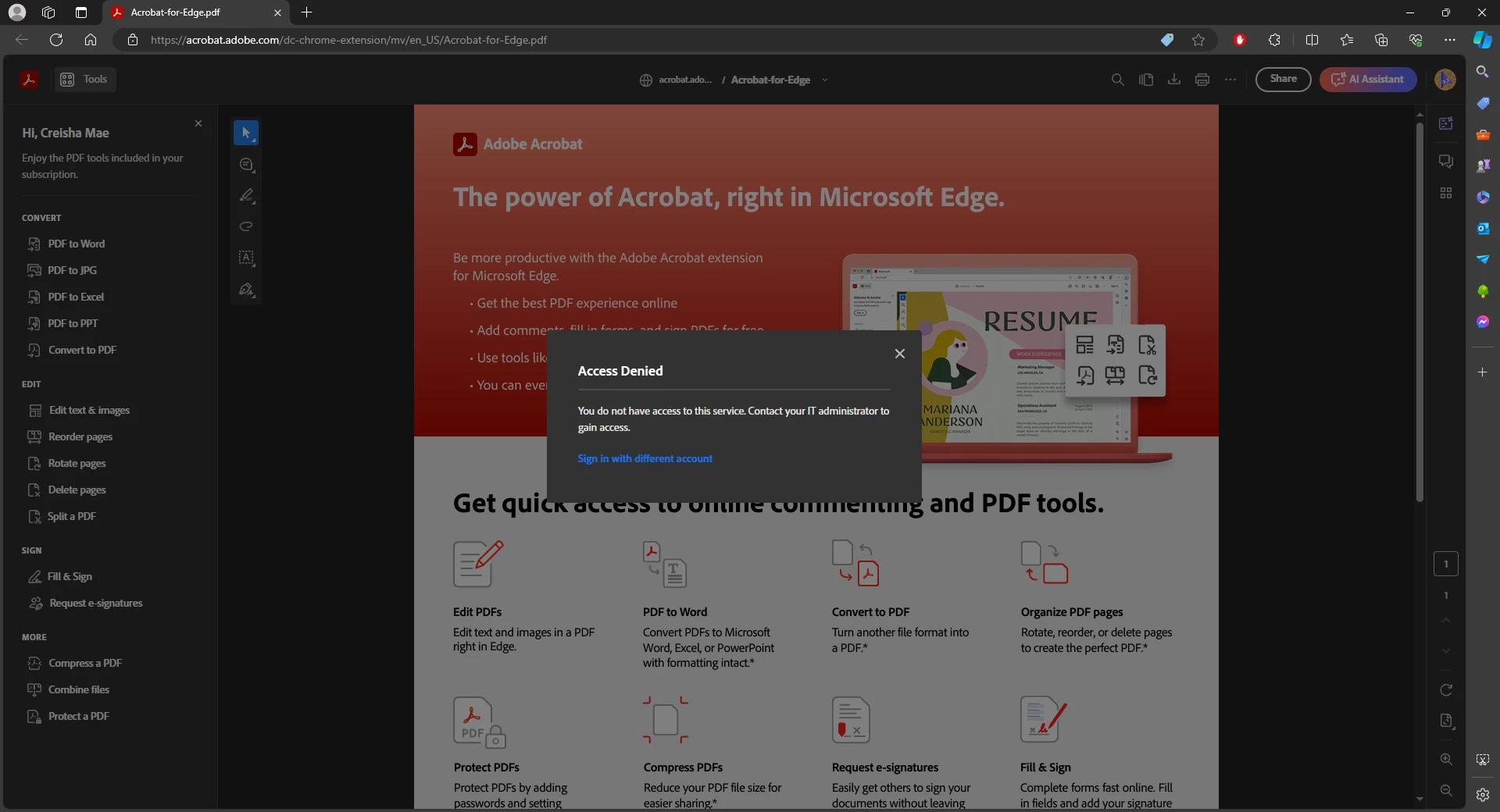Close the Acrobat-for-Edge.pdf tab
The image size is (1500, 812).
278,12
